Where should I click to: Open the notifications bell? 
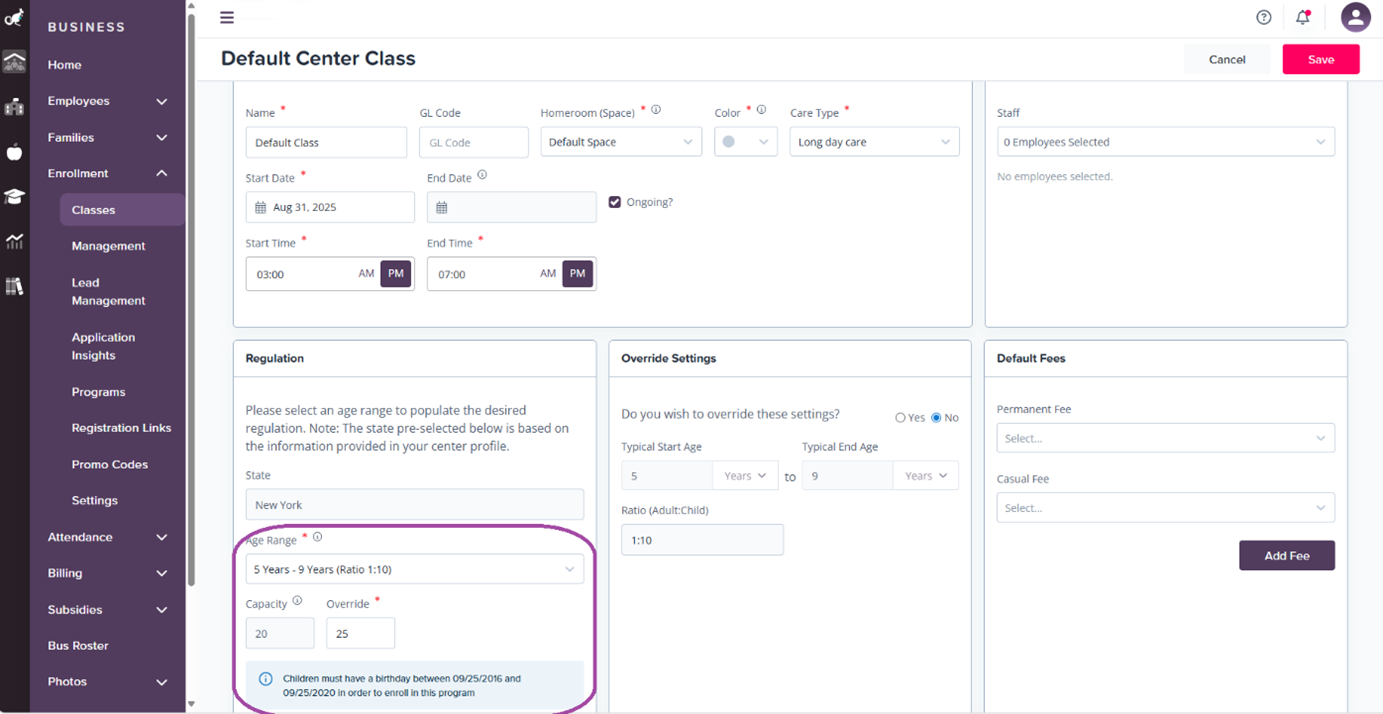1302,17
